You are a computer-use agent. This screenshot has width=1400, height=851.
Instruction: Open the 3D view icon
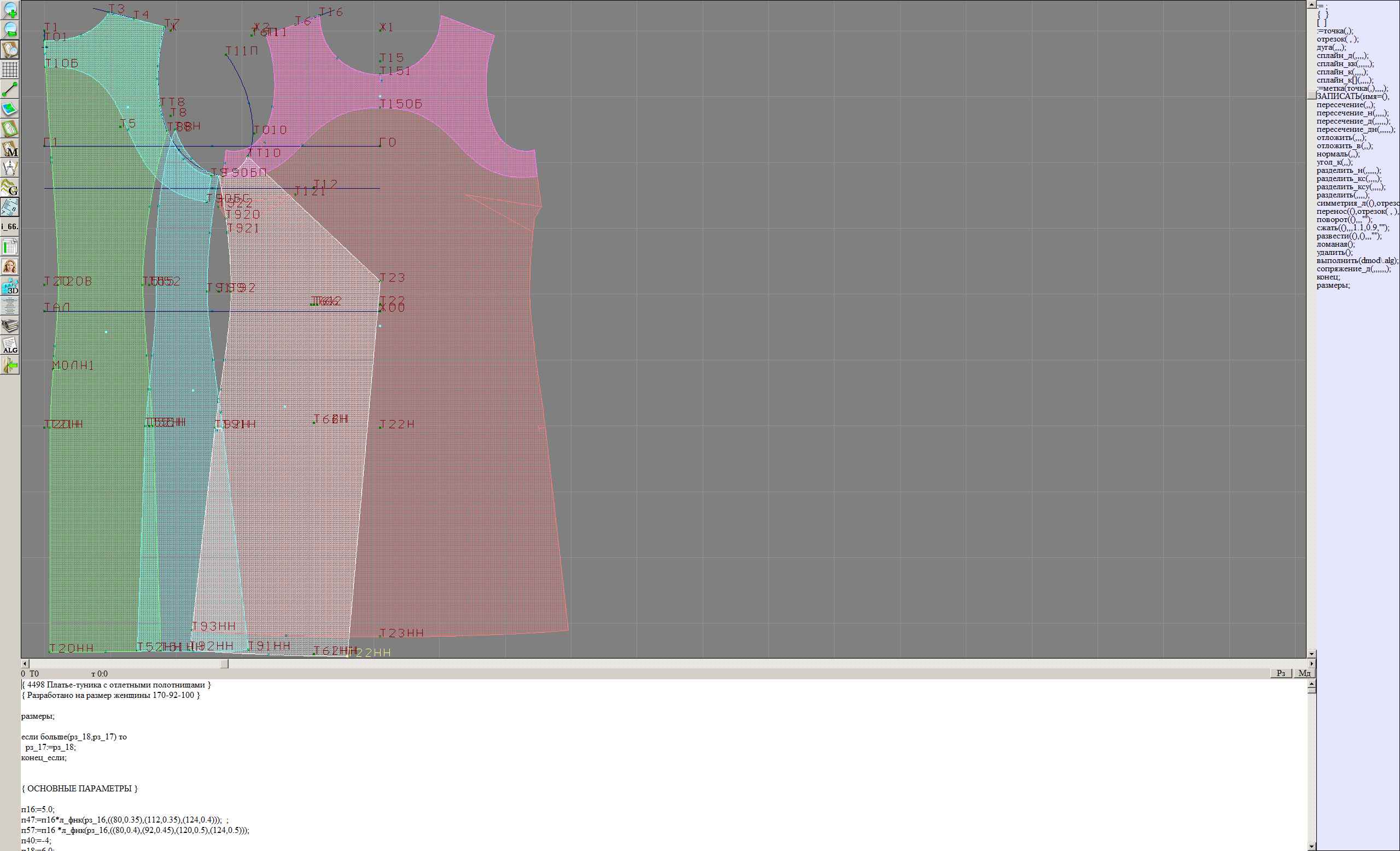point(10,287)
